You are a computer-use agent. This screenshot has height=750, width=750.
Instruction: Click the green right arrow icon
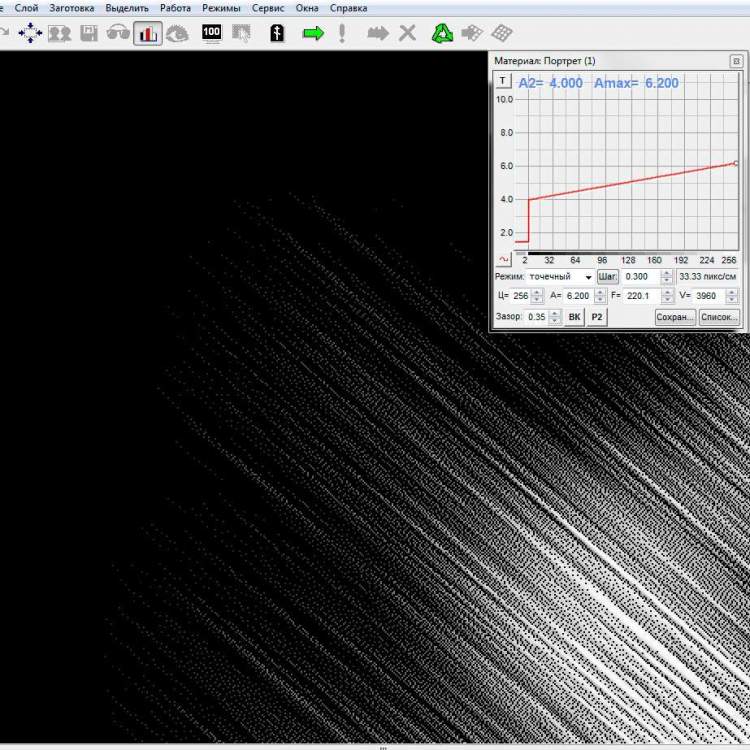click(313, 33)
